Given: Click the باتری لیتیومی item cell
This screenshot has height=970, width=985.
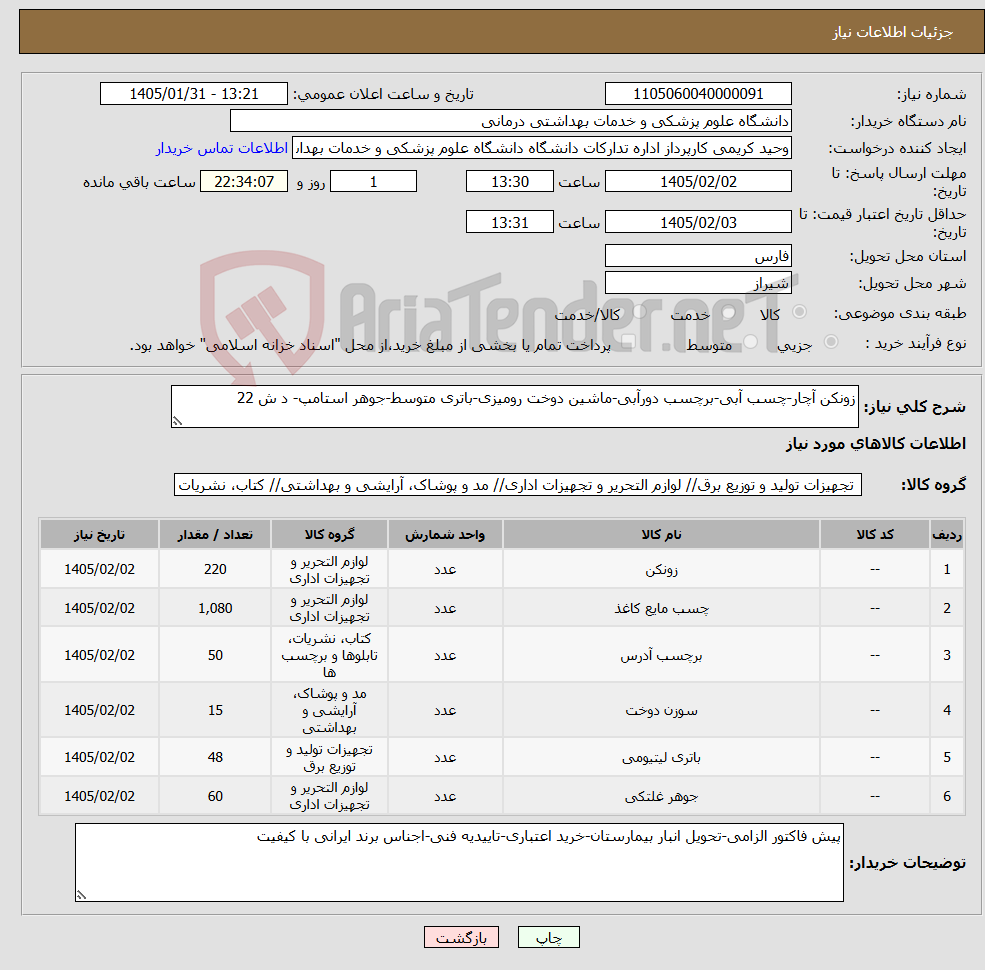Looking at the screenshot, I should click(661, 758).
